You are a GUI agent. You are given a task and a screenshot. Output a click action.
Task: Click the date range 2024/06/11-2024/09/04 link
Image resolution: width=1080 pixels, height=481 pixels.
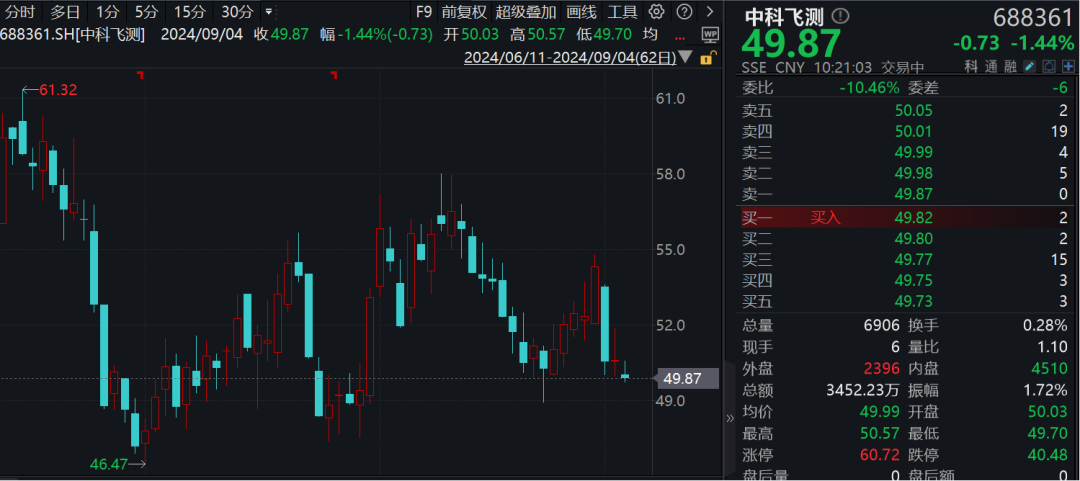pos(570,58)
